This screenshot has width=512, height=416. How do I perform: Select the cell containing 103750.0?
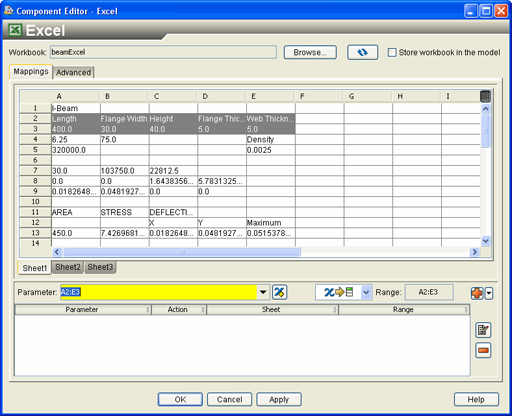click(x=125, y=171)
